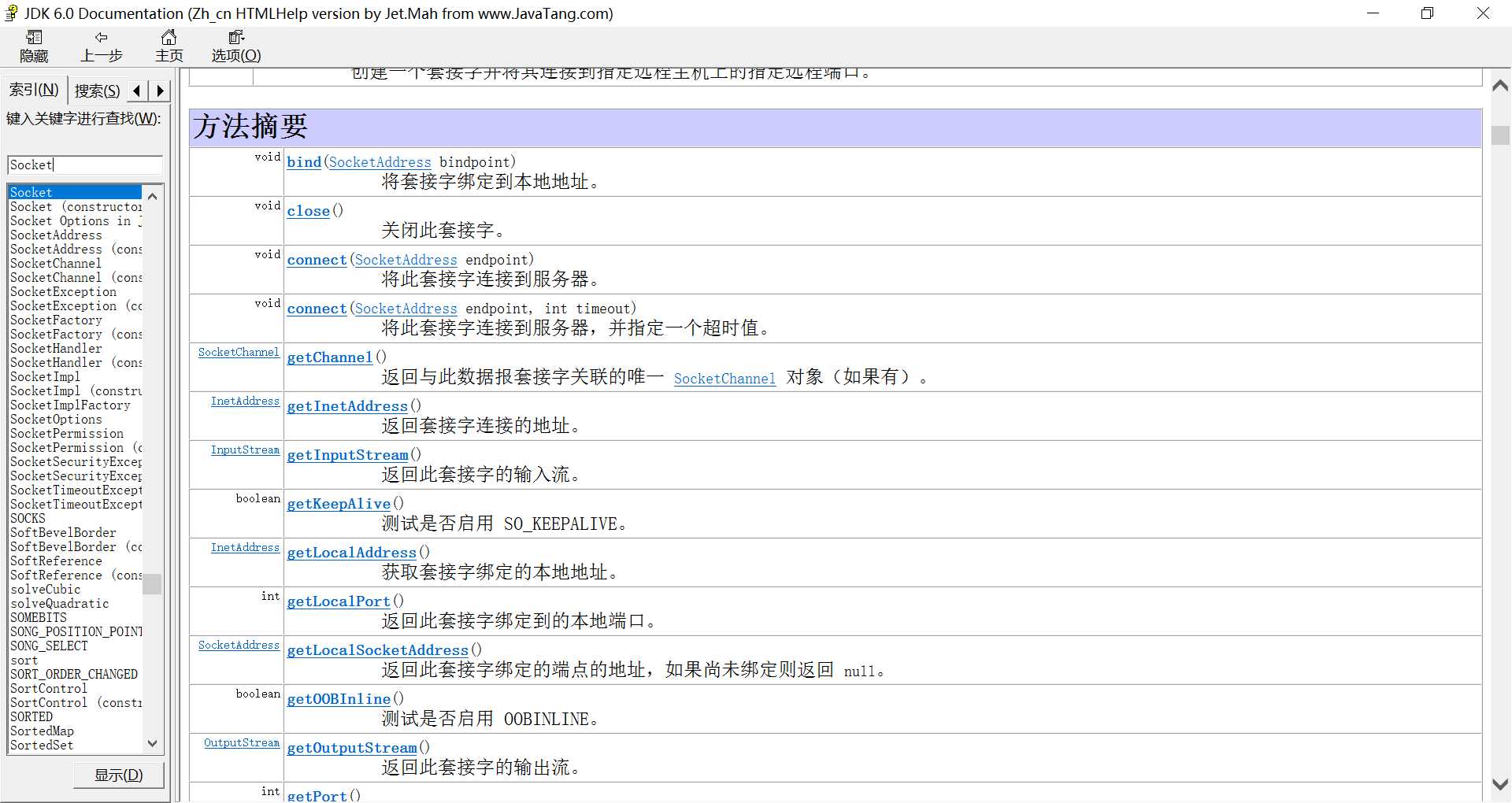This screenshot has width=1512, height=803.
Task: Open InetAddress return type of getLocalAddress
Action: pos(245,548)
